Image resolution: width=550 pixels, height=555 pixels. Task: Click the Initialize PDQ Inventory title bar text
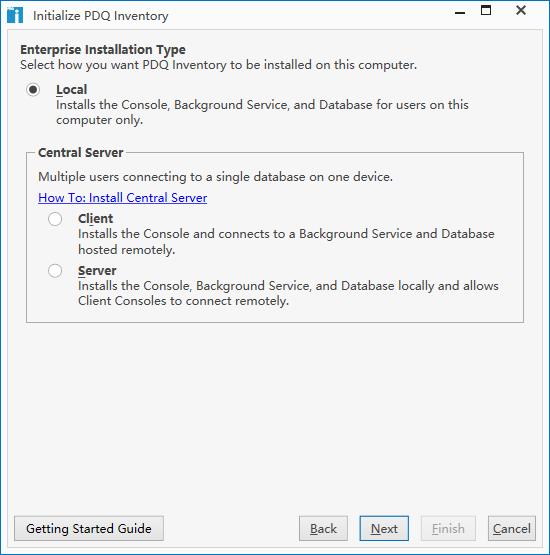pos(101,16)
